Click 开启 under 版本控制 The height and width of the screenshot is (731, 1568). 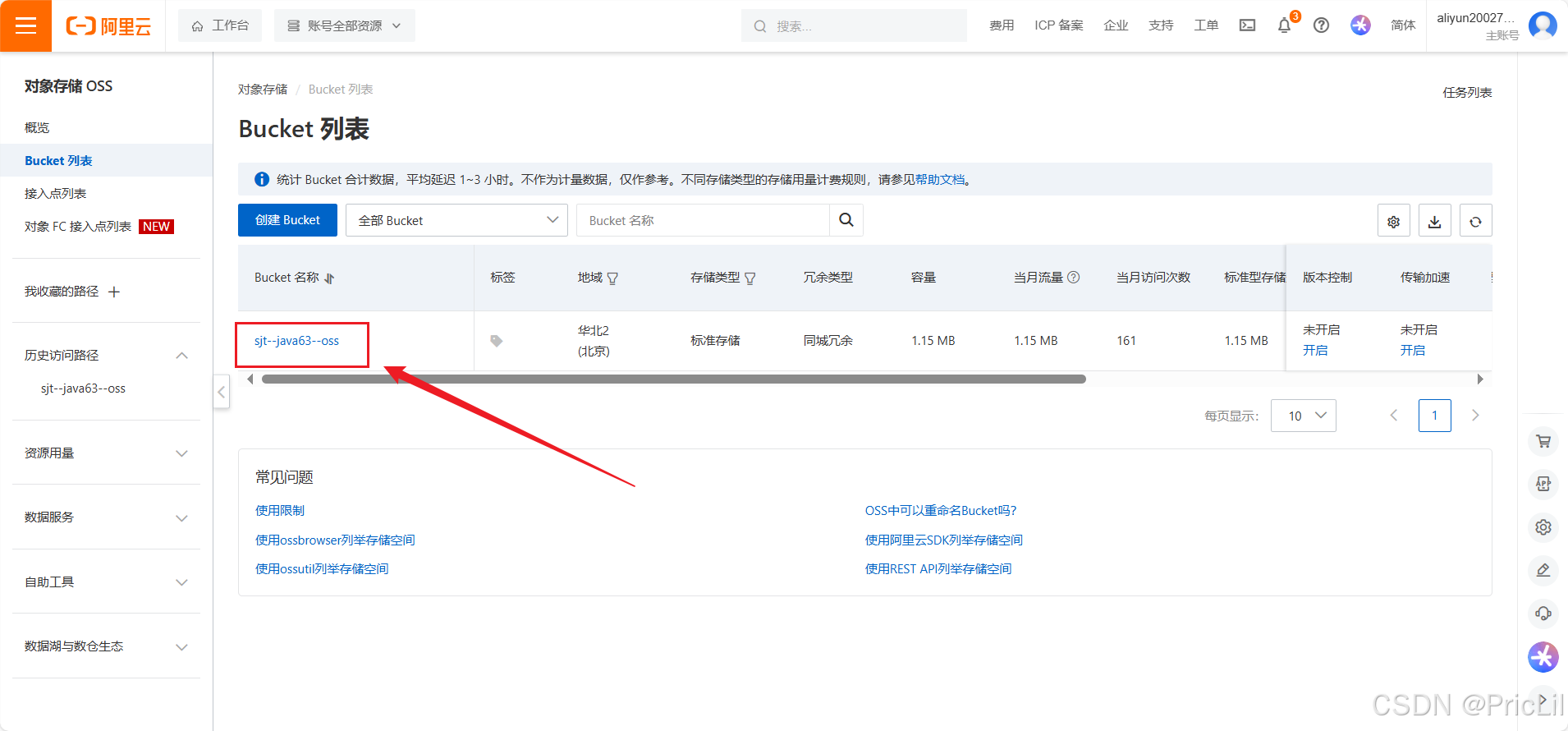click(x=1315, y=350)
